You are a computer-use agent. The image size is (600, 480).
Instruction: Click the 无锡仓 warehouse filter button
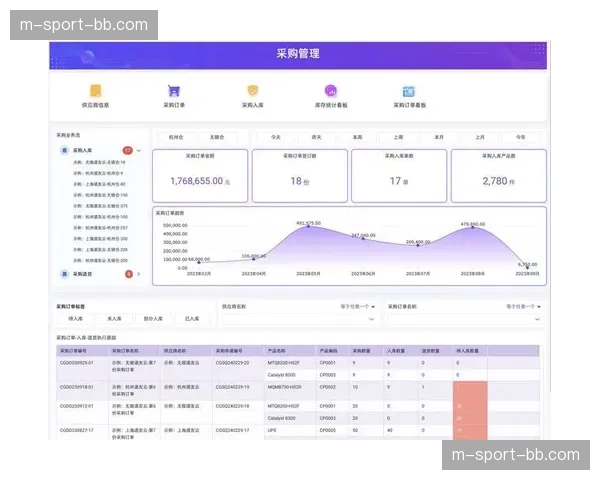217,137
